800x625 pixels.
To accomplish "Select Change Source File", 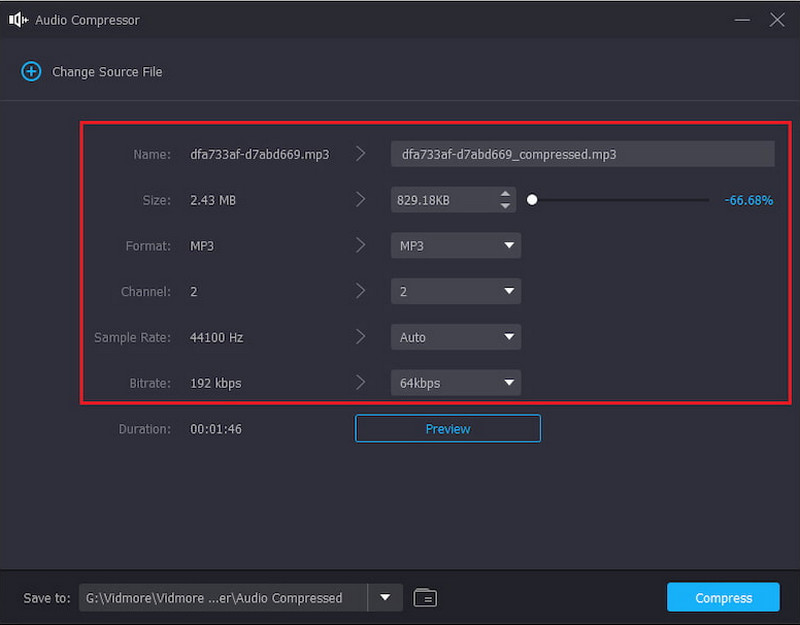I will pos(107,71).
